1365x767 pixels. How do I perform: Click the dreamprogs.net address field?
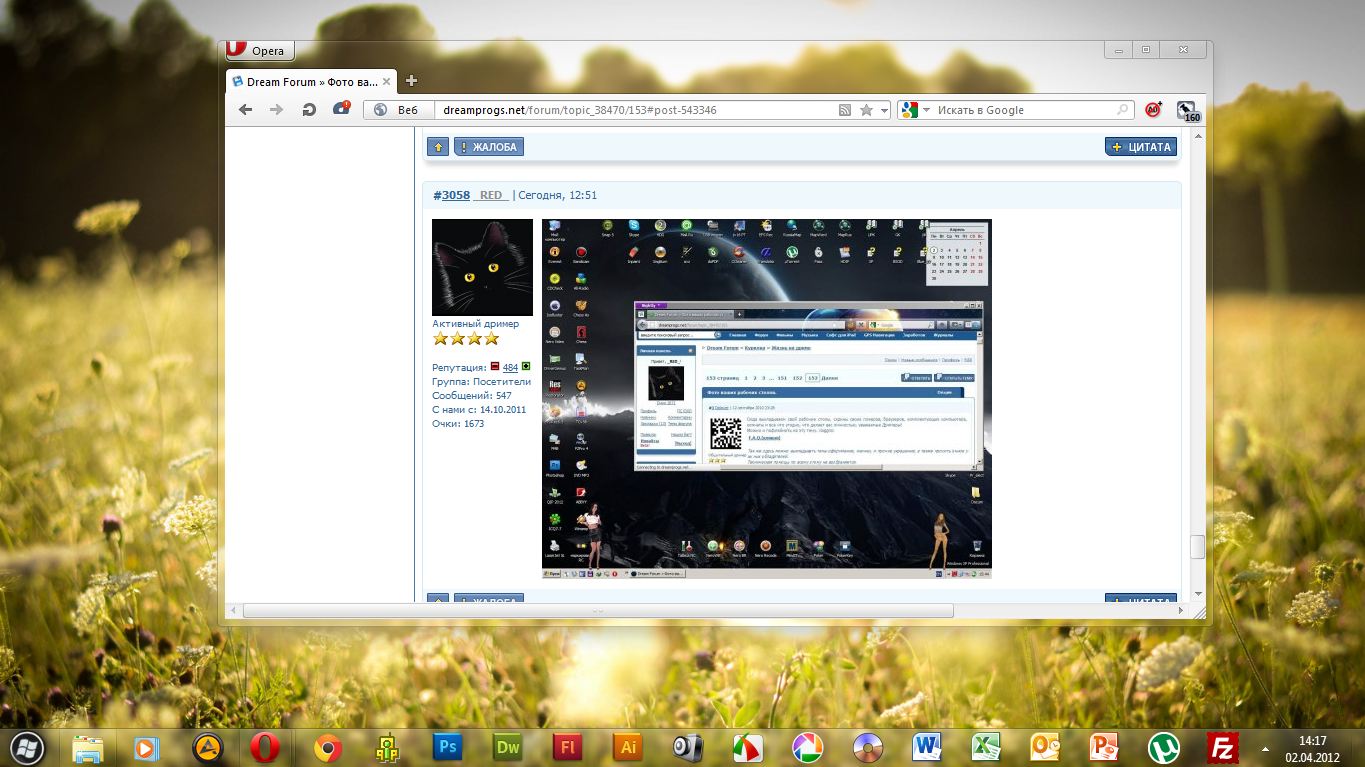(x=635, y=110)
